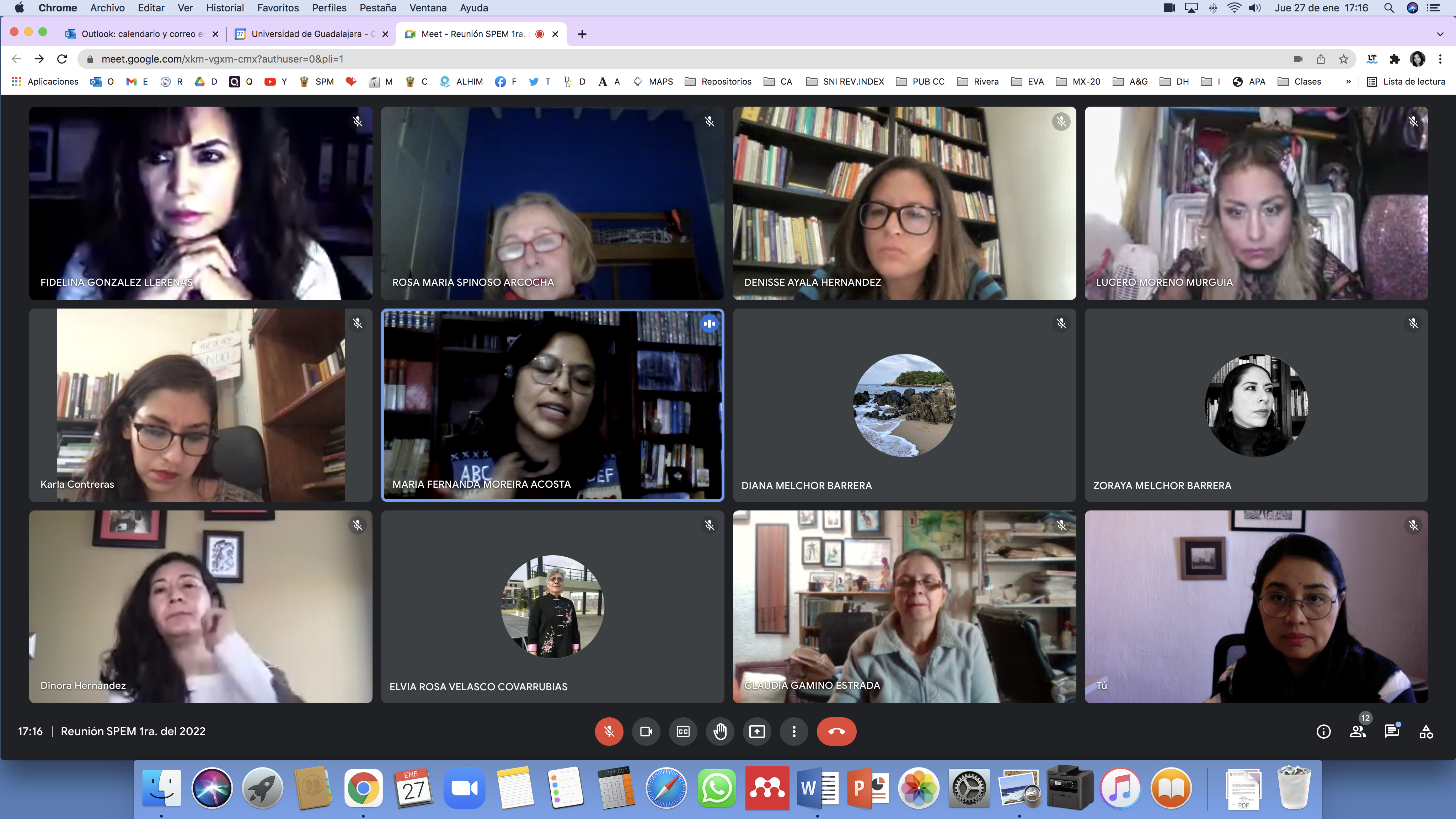Open the meeting chat panel

point(1392,732)
